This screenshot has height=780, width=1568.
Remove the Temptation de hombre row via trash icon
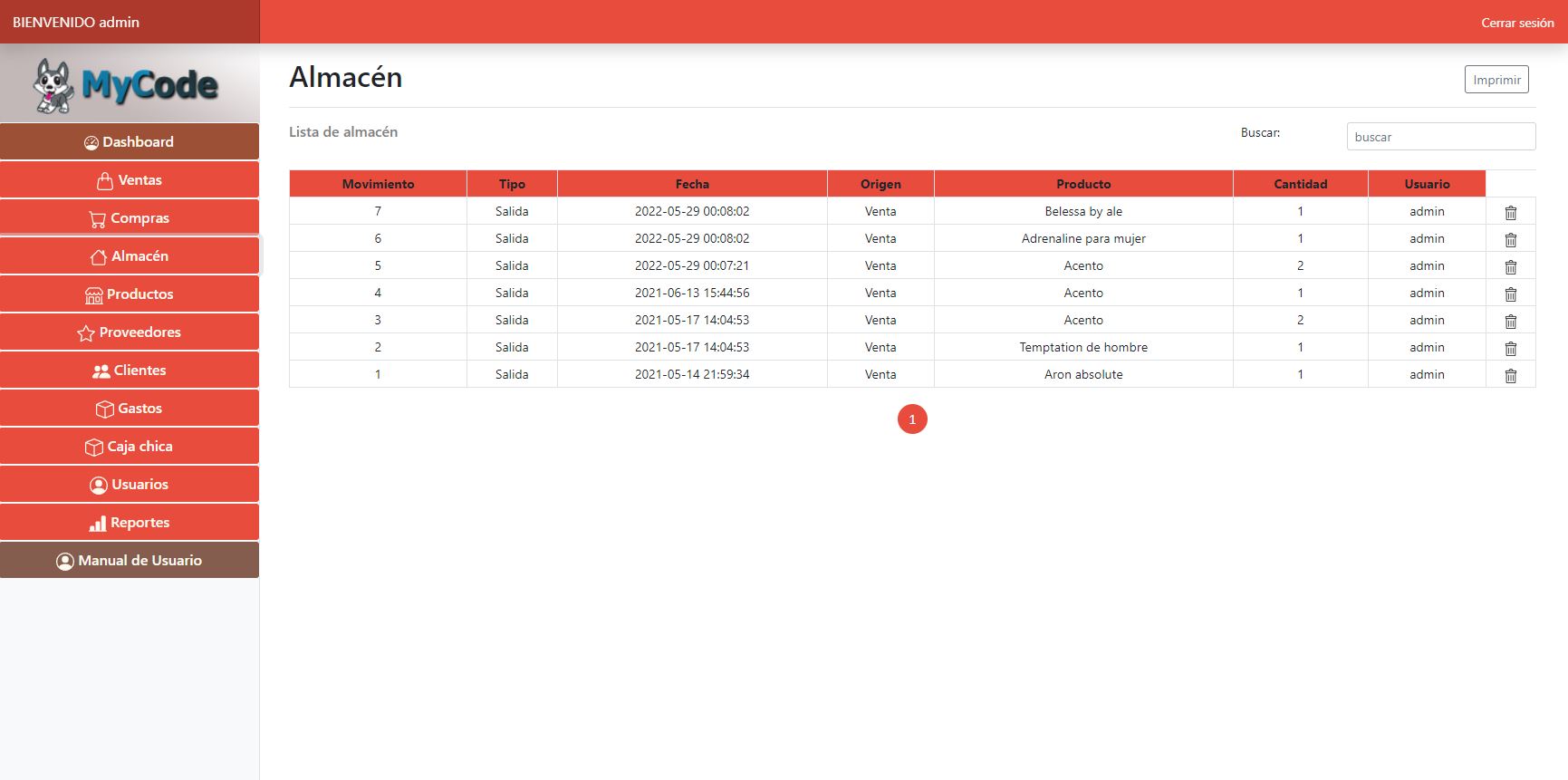(1510, 348)
